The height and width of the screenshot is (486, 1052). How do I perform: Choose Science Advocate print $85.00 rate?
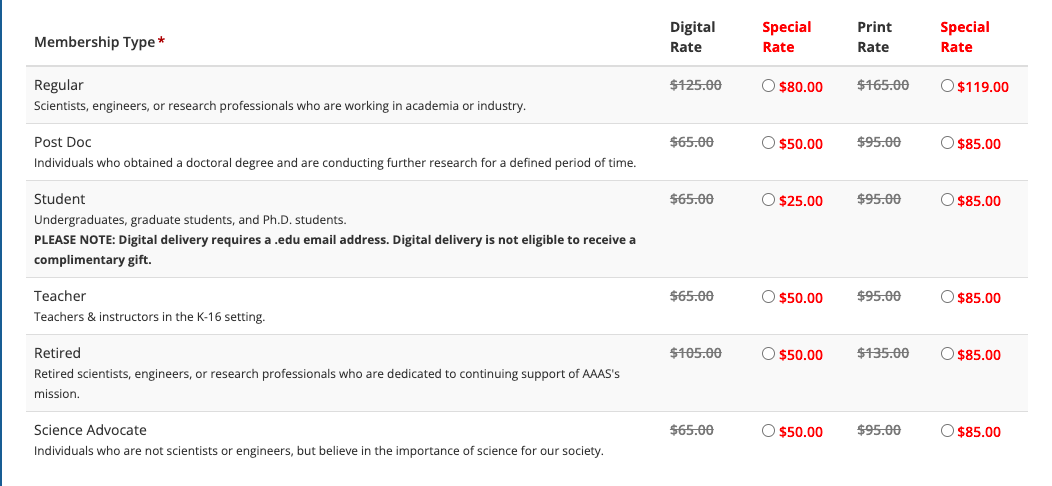click(947, 431)
